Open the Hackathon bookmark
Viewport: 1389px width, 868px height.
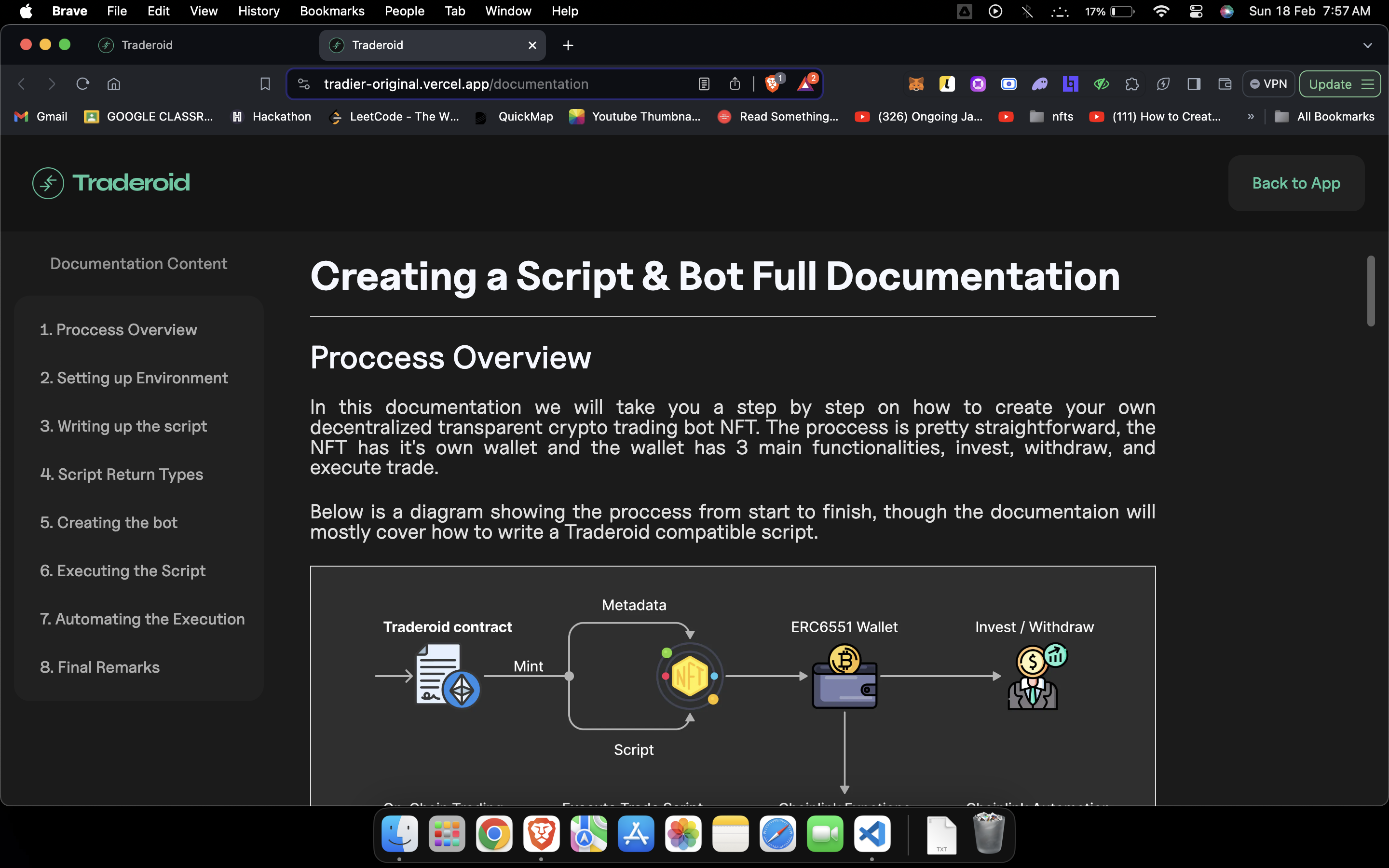coord(271,117)
